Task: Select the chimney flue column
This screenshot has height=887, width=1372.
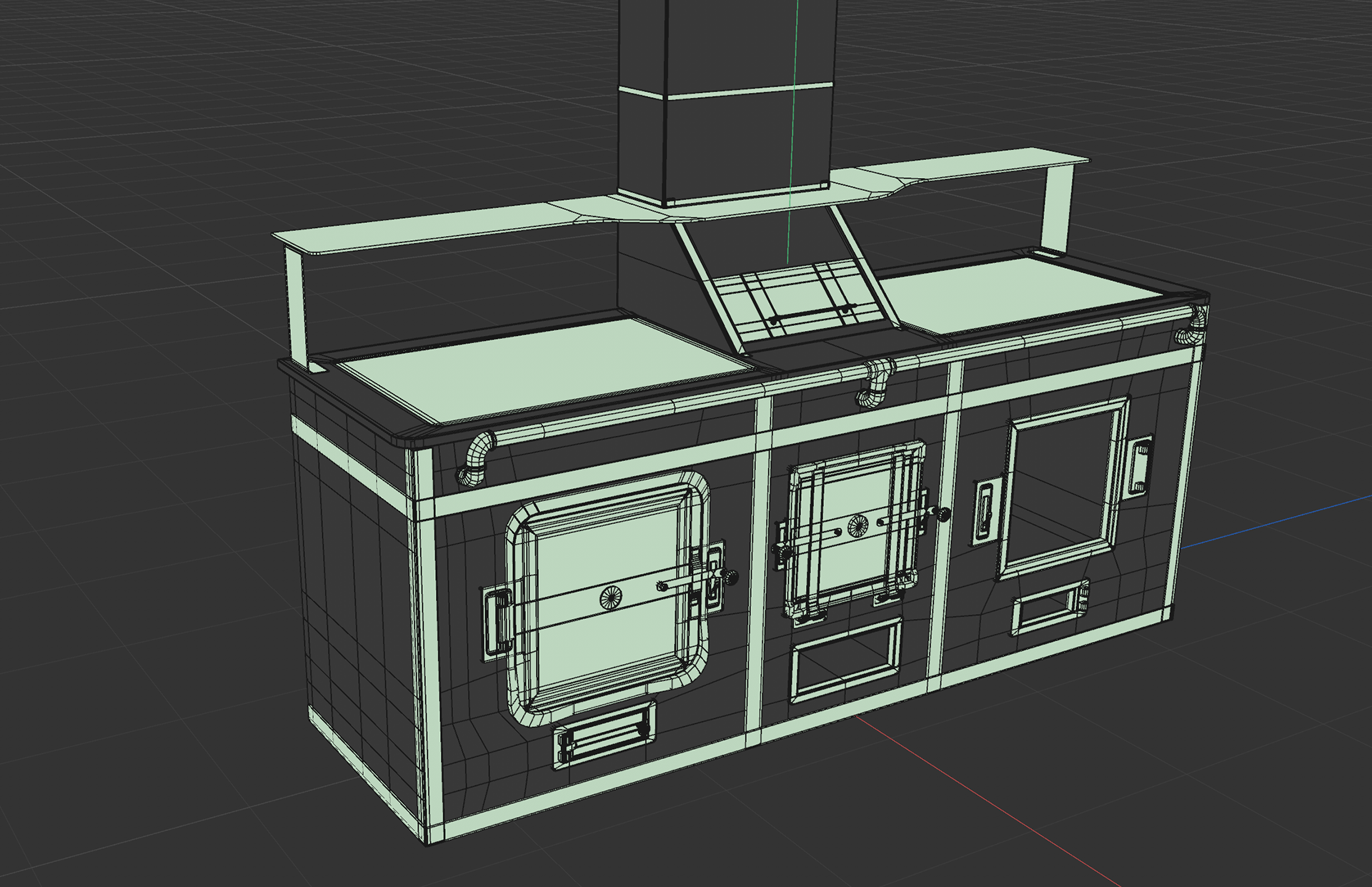Action: (726, 102)
